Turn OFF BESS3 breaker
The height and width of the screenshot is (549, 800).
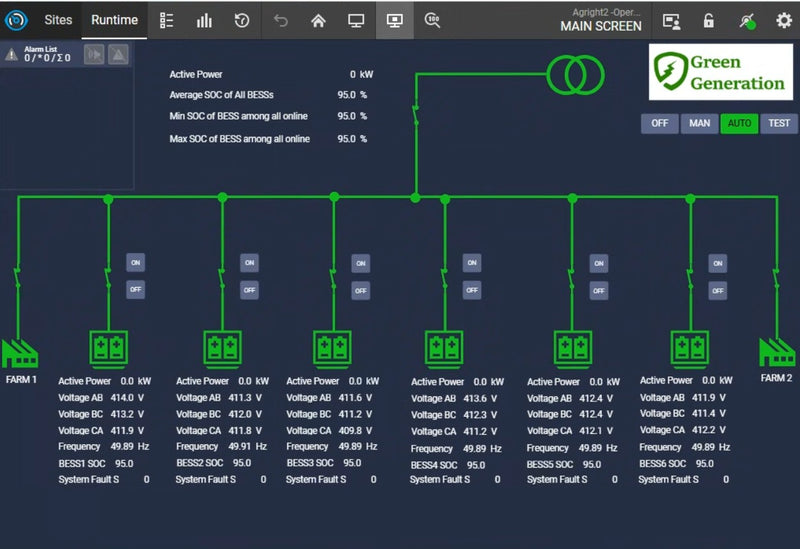[361, 290]
